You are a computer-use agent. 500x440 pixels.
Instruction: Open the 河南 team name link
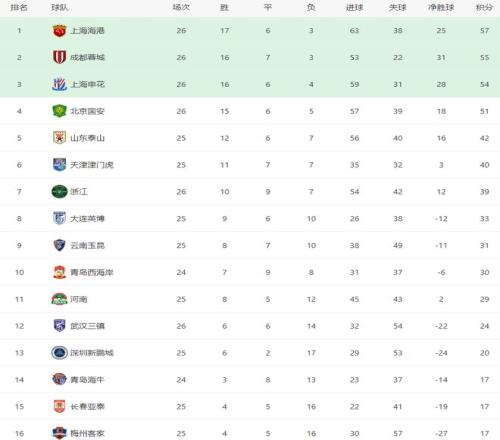pos(79,299)
